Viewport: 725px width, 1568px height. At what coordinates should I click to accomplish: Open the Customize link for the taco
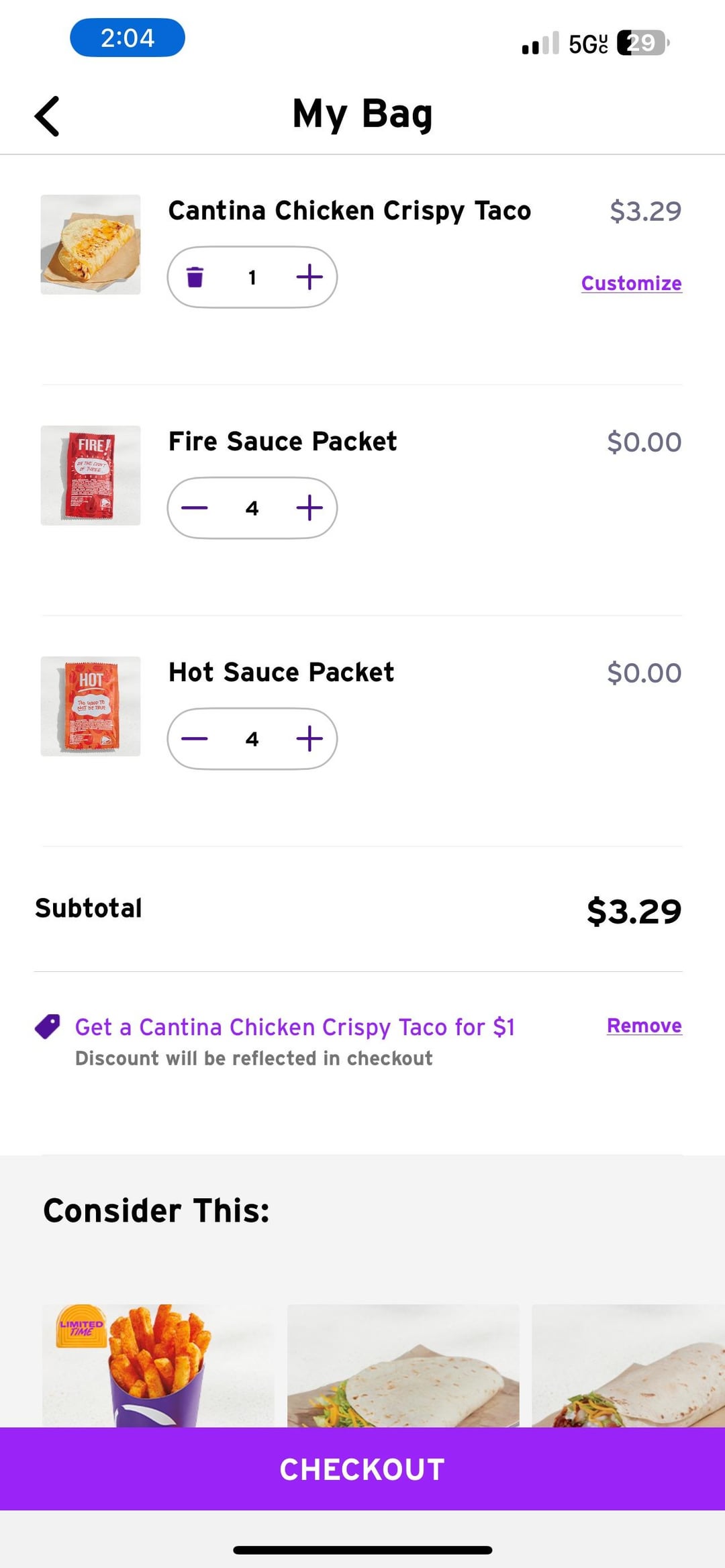(x=631, y=283)
